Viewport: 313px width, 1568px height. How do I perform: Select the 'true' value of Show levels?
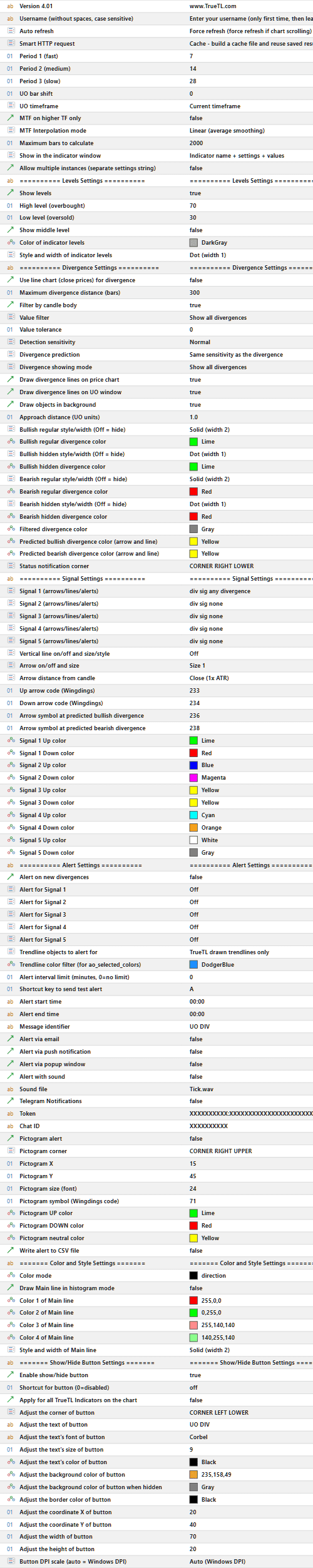pyautogui.click(x=195, y=193)
